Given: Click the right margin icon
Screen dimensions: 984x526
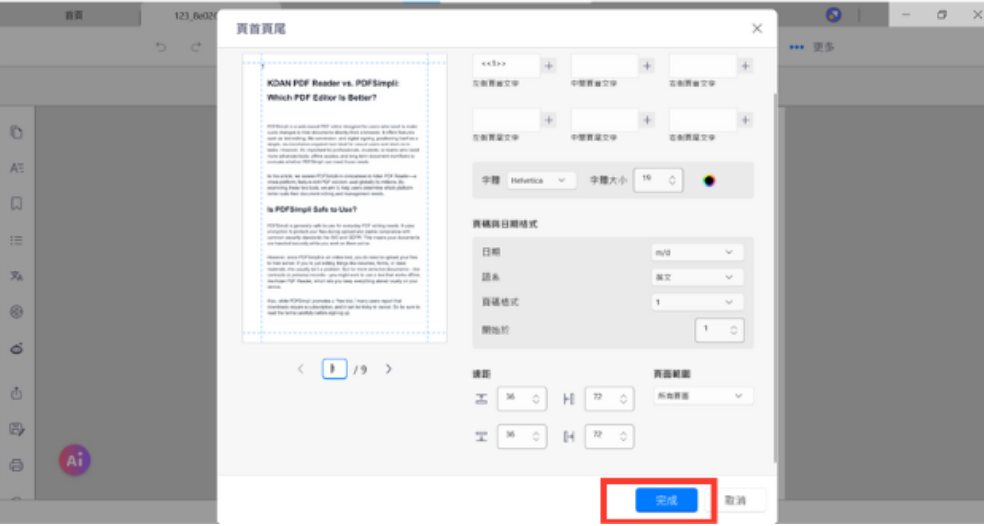Looking at the screenshot, I should coord(569,436).
